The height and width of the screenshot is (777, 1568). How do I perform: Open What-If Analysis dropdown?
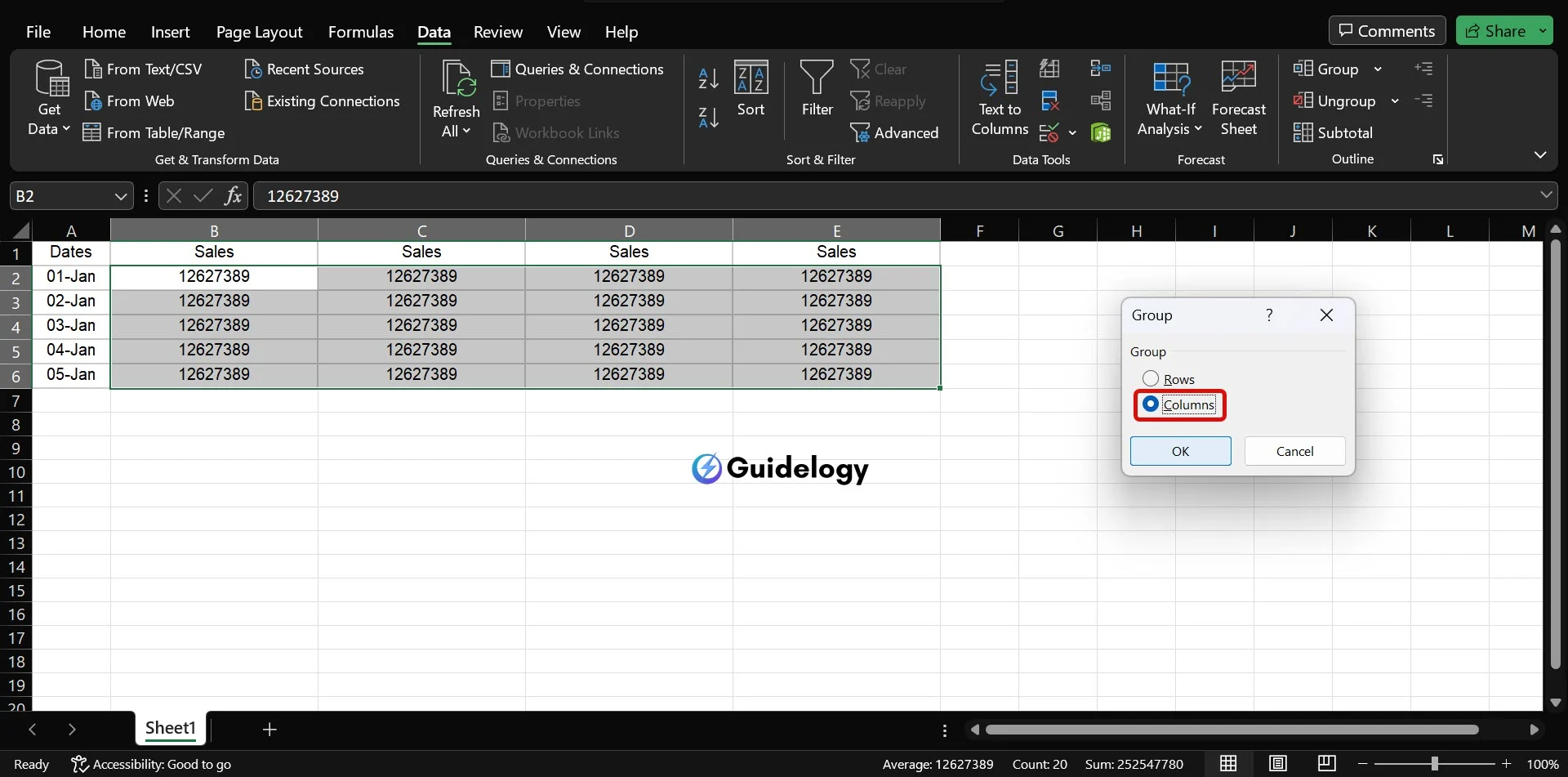click(1170, 98)
